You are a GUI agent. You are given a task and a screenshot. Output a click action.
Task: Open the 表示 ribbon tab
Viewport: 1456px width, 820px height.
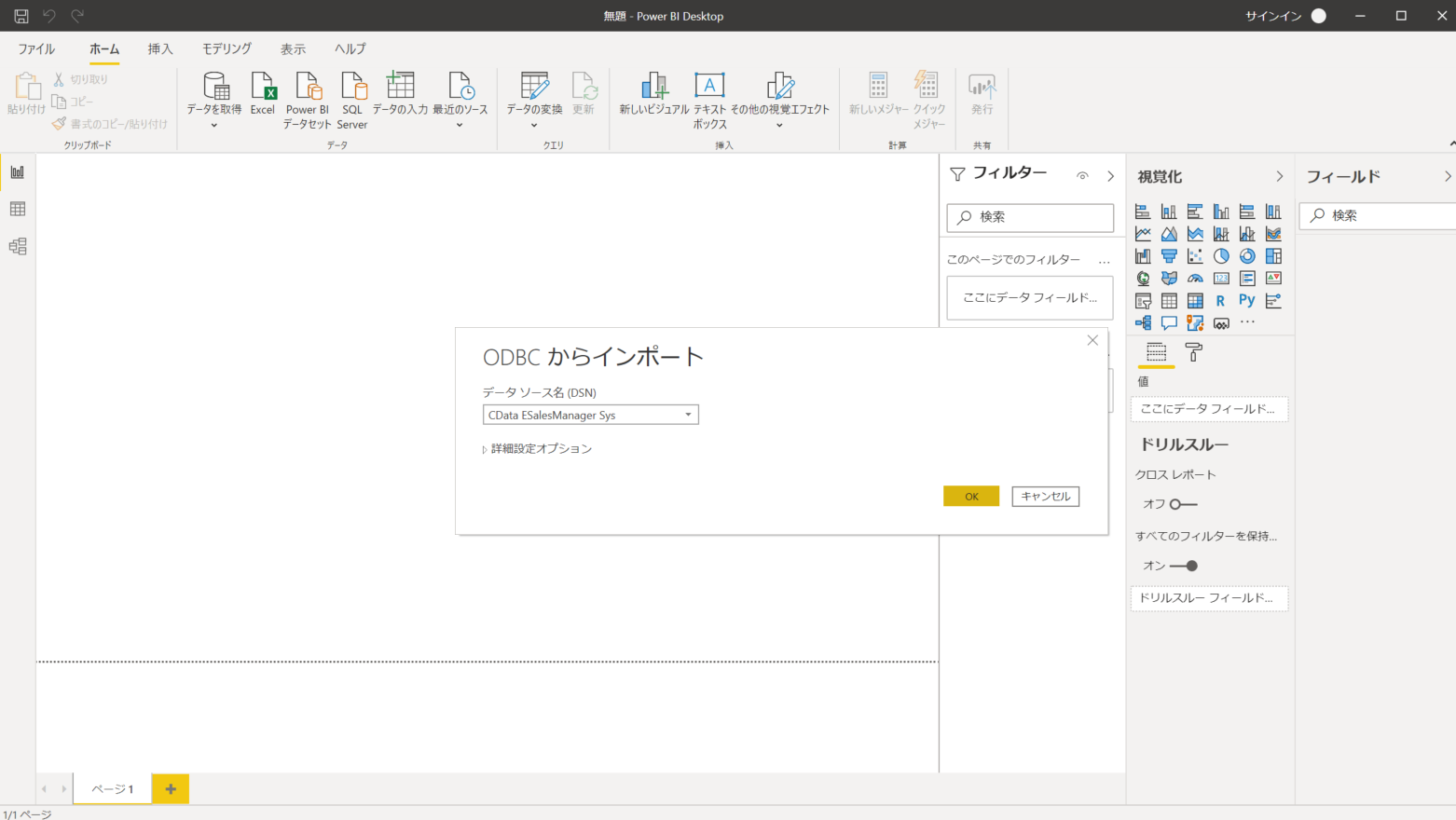pos(293,48)
